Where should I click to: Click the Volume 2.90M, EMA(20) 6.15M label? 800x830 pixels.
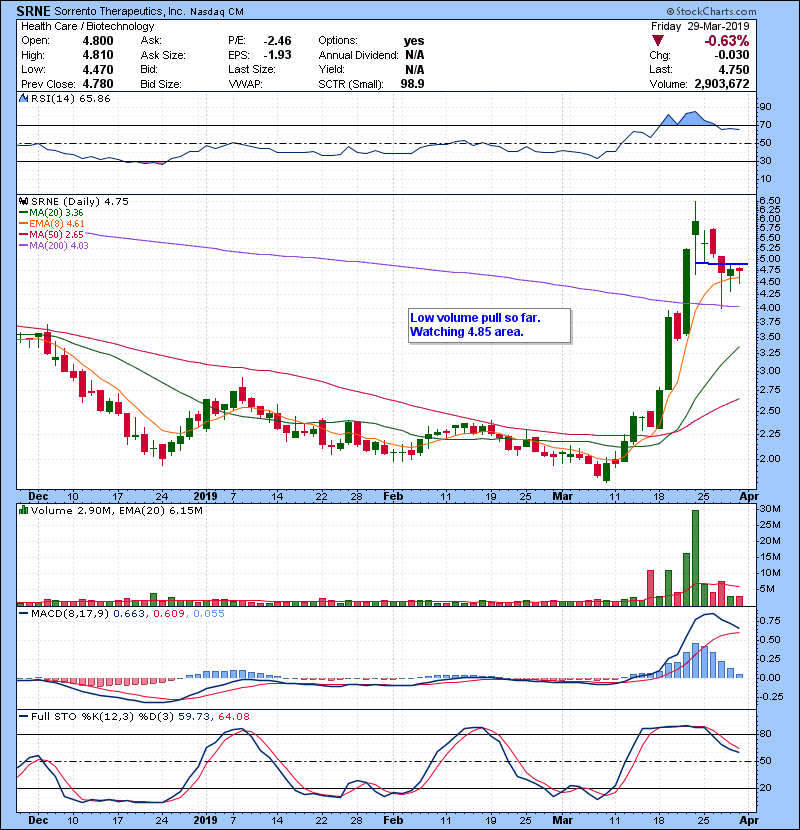coord(116,510)
